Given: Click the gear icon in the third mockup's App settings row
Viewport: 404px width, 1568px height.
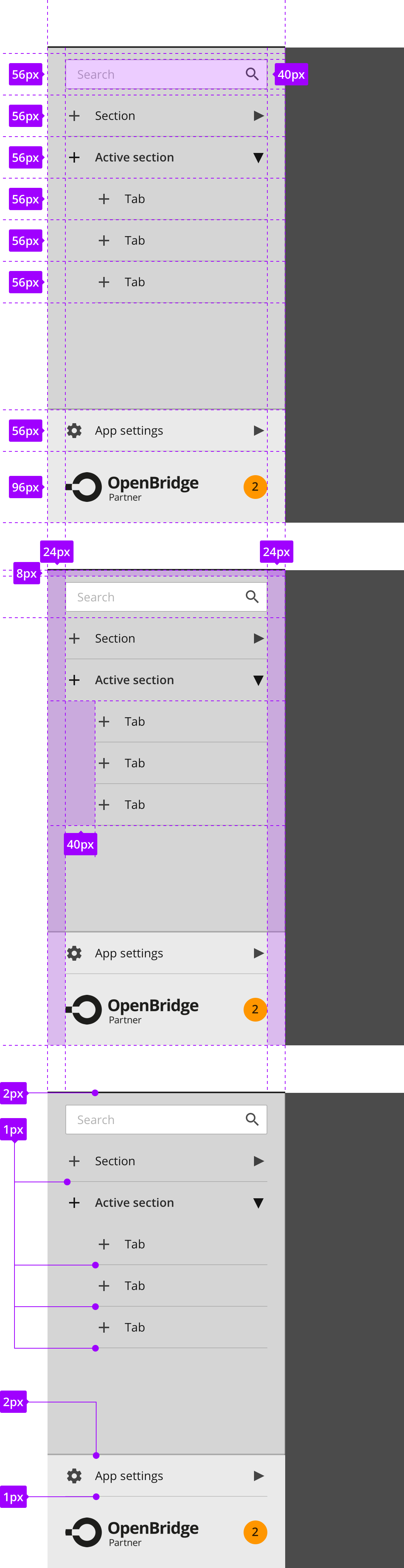Looking at the screenshot, I should point(74,1476).
